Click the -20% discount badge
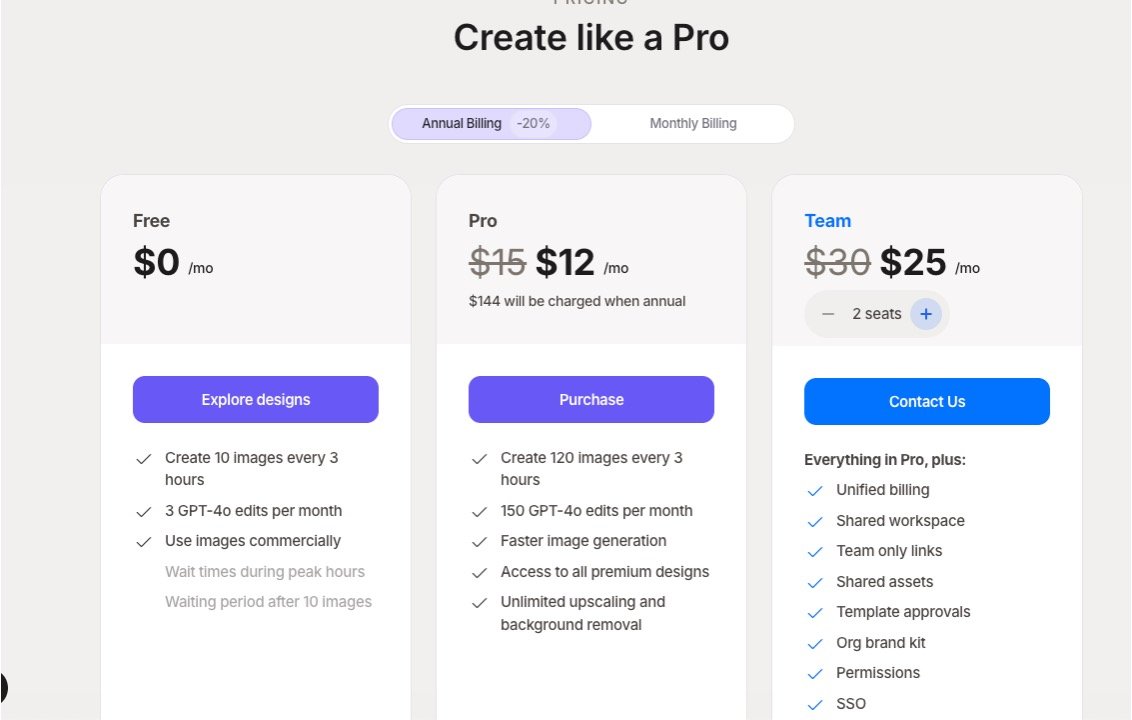 point(533,124)
